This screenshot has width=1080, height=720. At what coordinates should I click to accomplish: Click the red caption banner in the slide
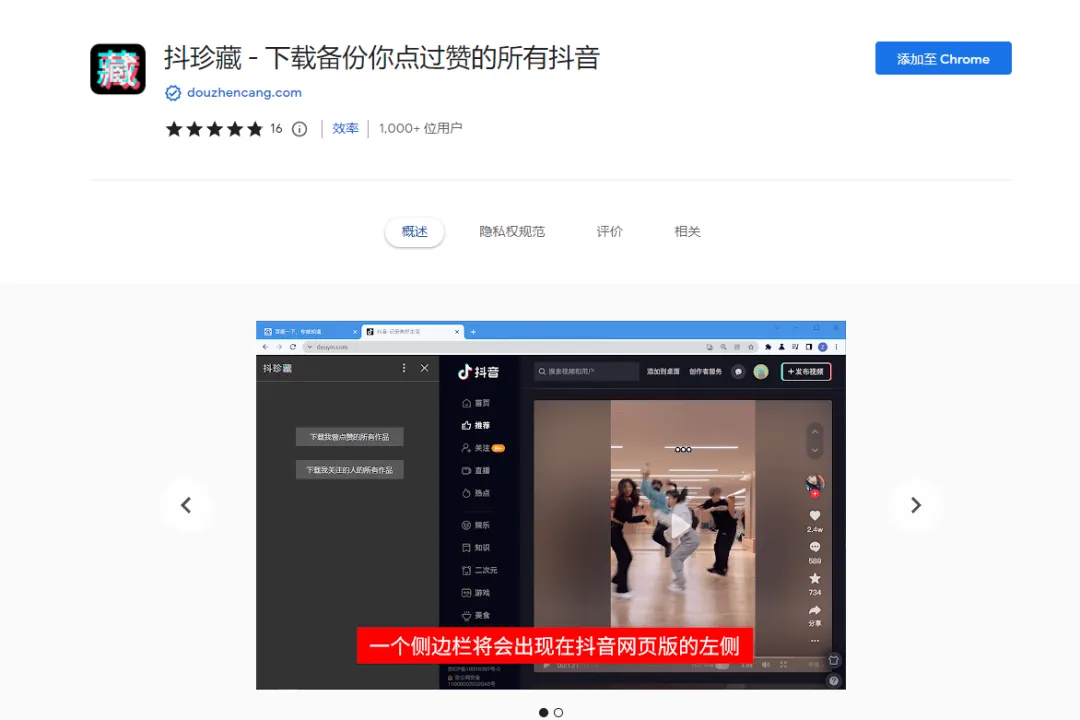554,646
